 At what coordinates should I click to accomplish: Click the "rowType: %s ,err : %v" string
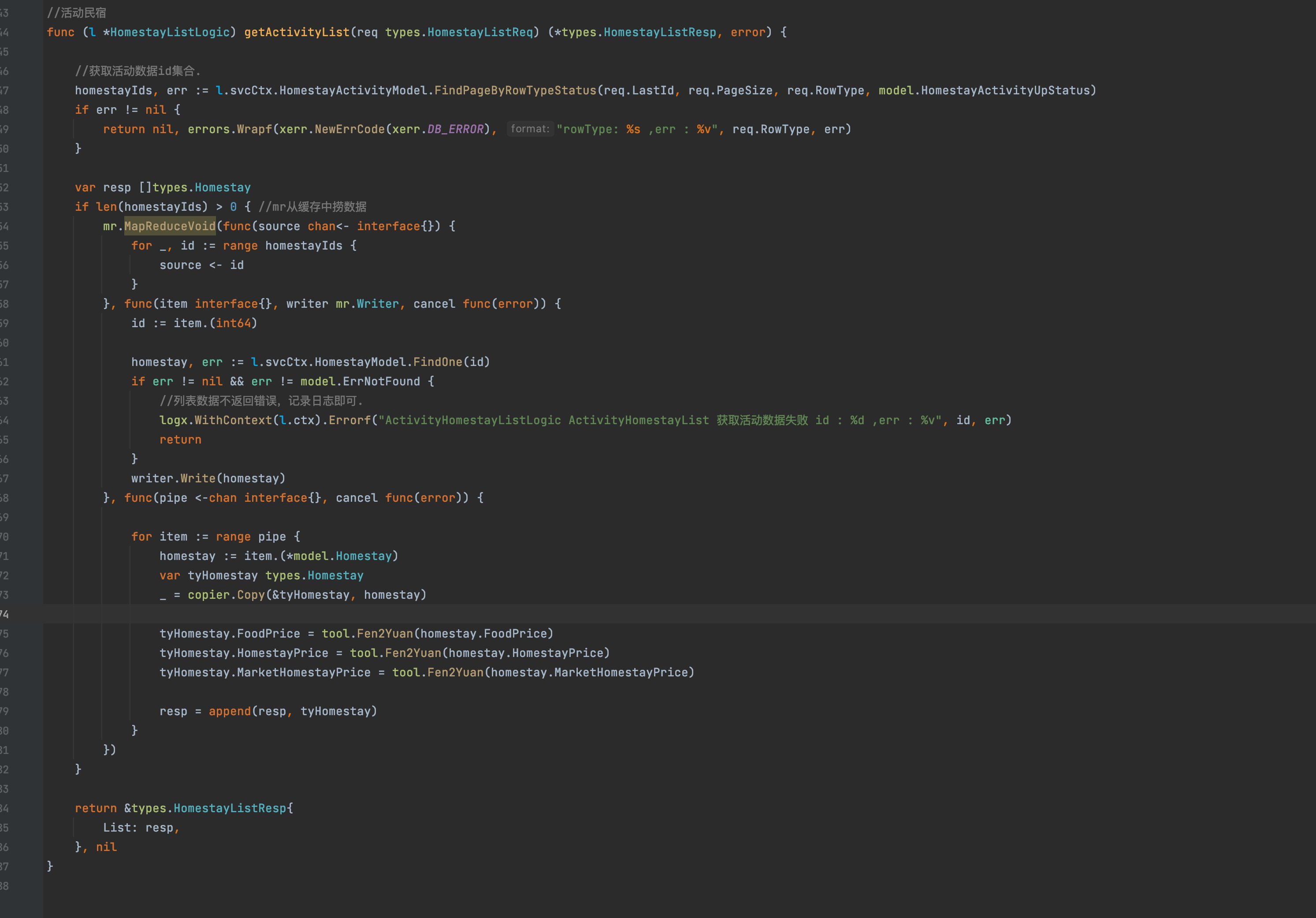coord(637,129)
